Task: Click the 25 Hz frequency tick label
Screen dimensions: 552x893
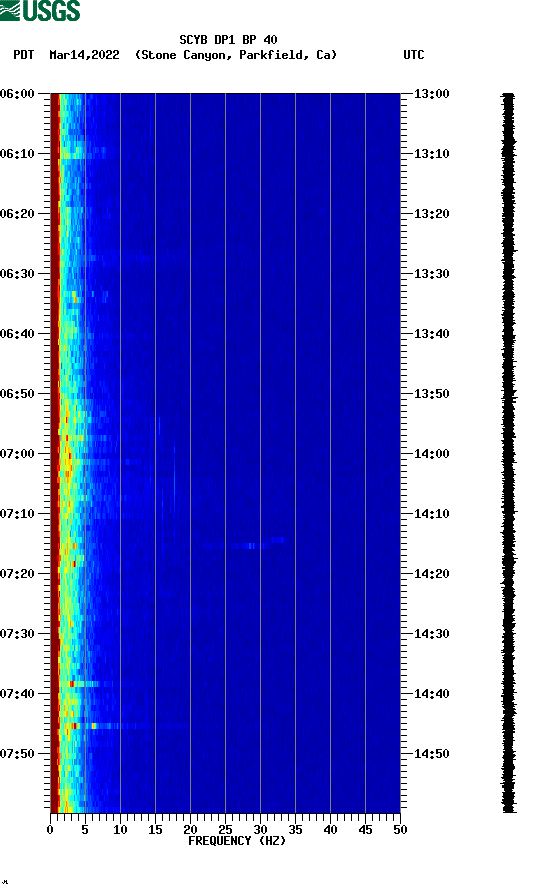Action: [225, 830]
